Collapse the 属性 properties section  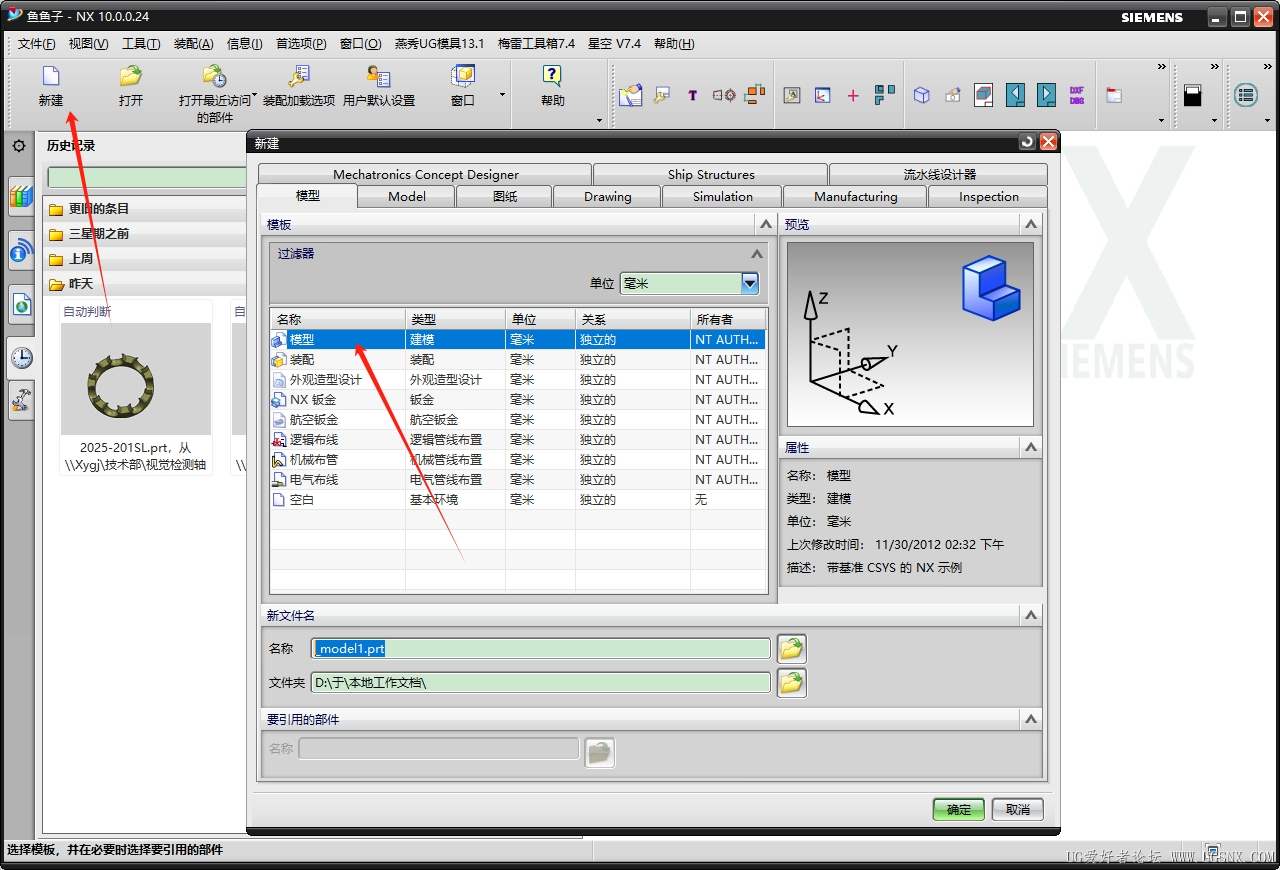[1032, 448]
